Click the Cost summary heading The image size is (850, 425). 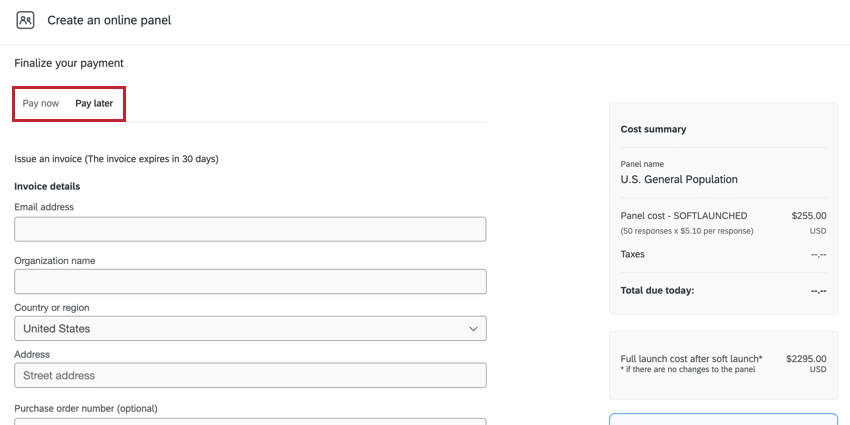click(653, 129)
